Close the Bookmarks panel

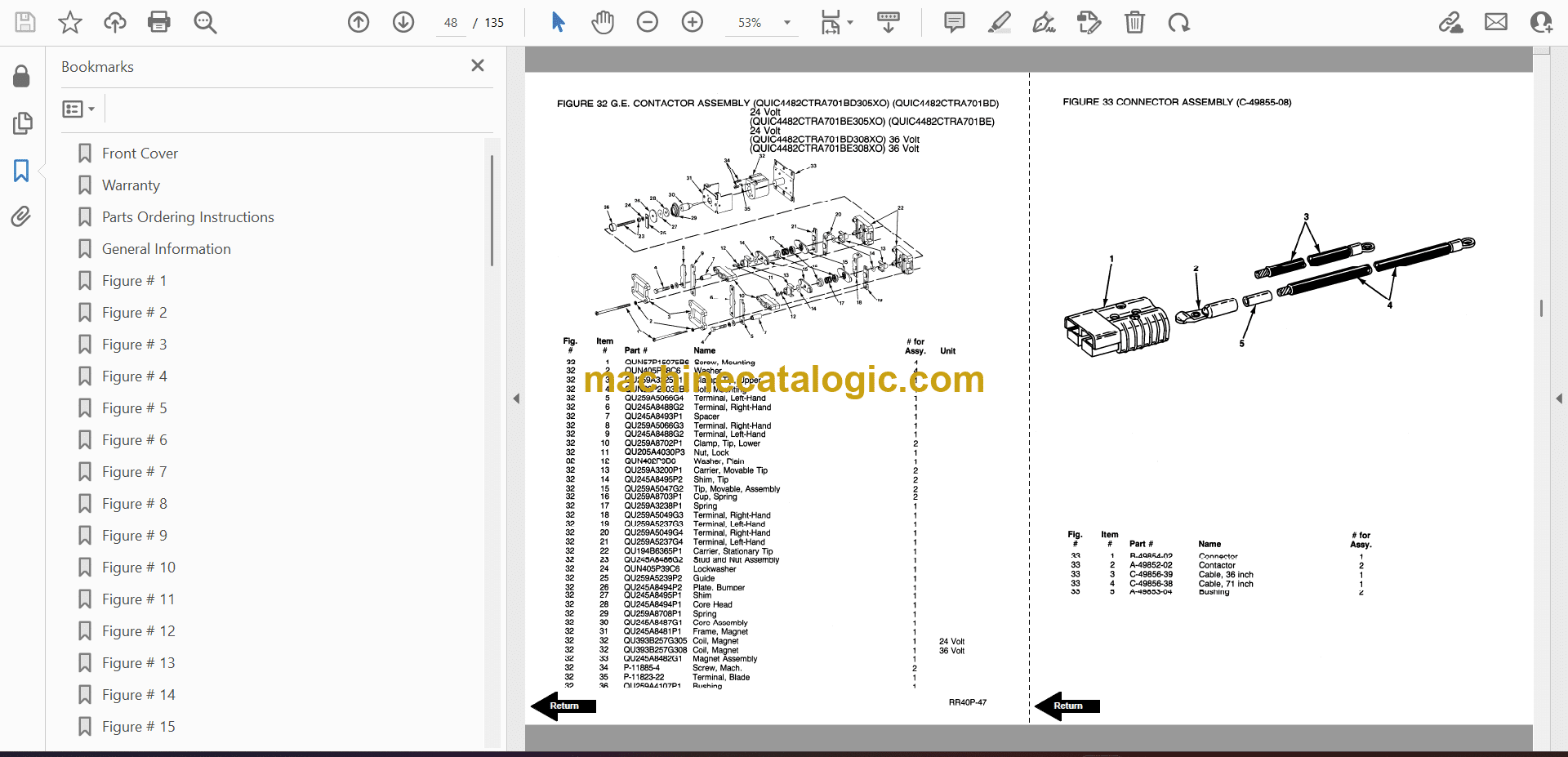(x=478, y=65)
